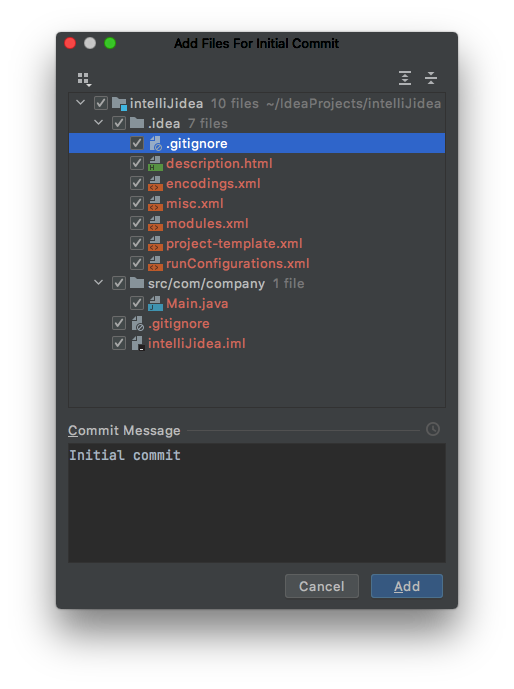The height and width of the screenshot is (689, 514).
Task: Select the Main.java file name
Action: point(197,303)
